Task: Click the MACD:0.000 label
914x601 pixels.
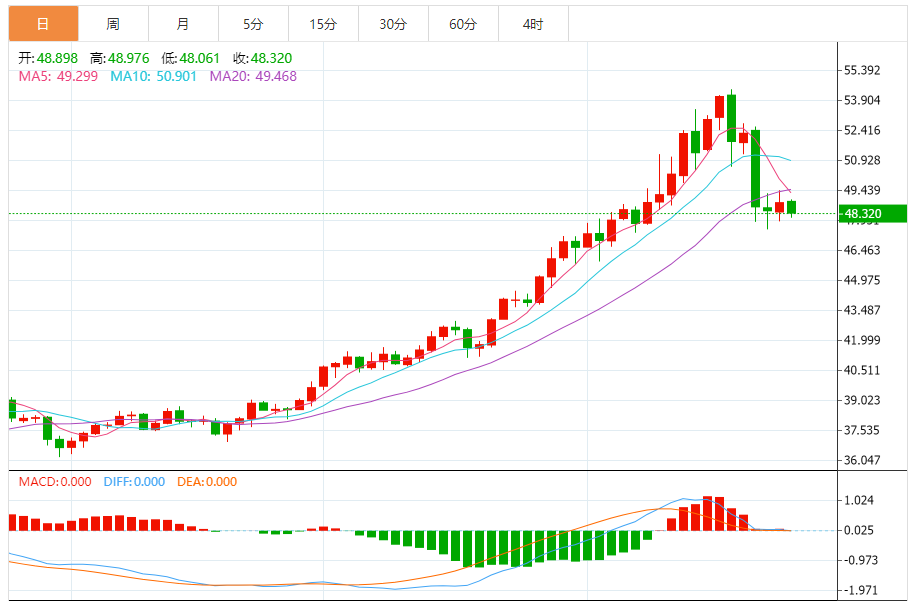Action: (x=55, y=482)
